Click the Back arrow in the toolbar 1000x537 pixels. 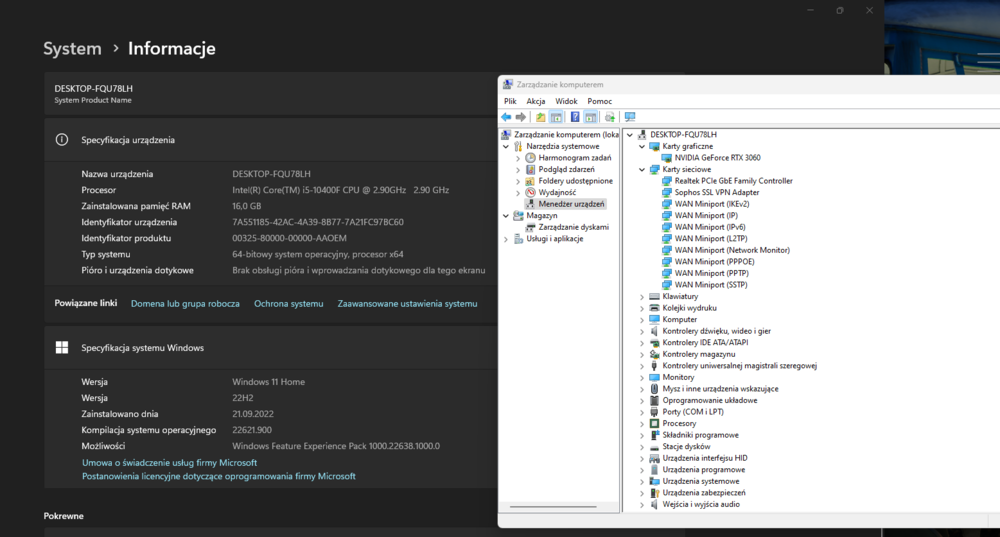click(x=507, y=117)
